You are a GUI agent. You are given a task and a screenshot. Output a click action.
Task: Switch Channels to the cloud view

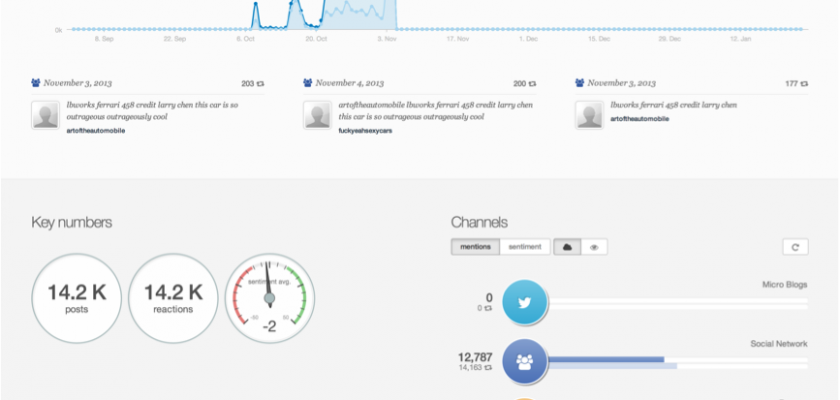(x=568, y=247)
